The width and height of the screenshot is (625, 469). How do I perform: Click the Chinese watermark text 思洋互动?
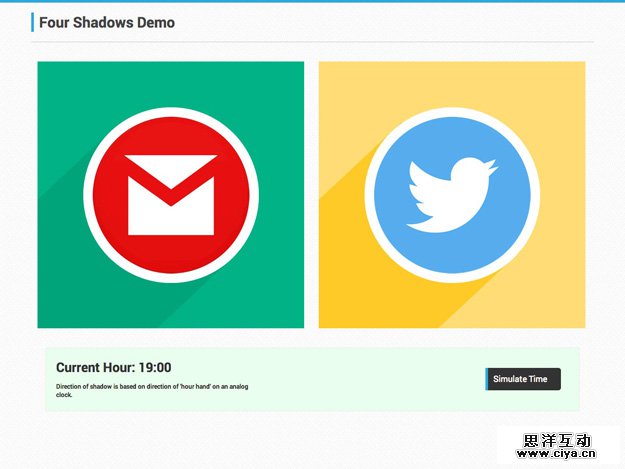click(x=556, y=439)
